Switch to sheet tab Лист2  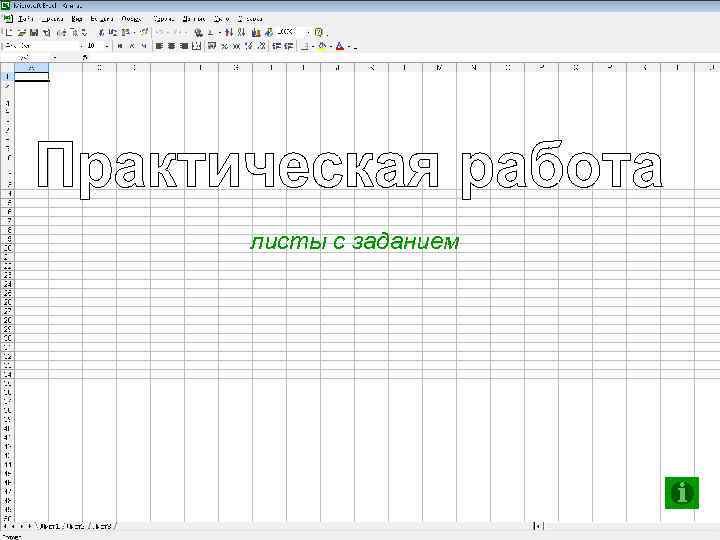(x=75, y=526)
